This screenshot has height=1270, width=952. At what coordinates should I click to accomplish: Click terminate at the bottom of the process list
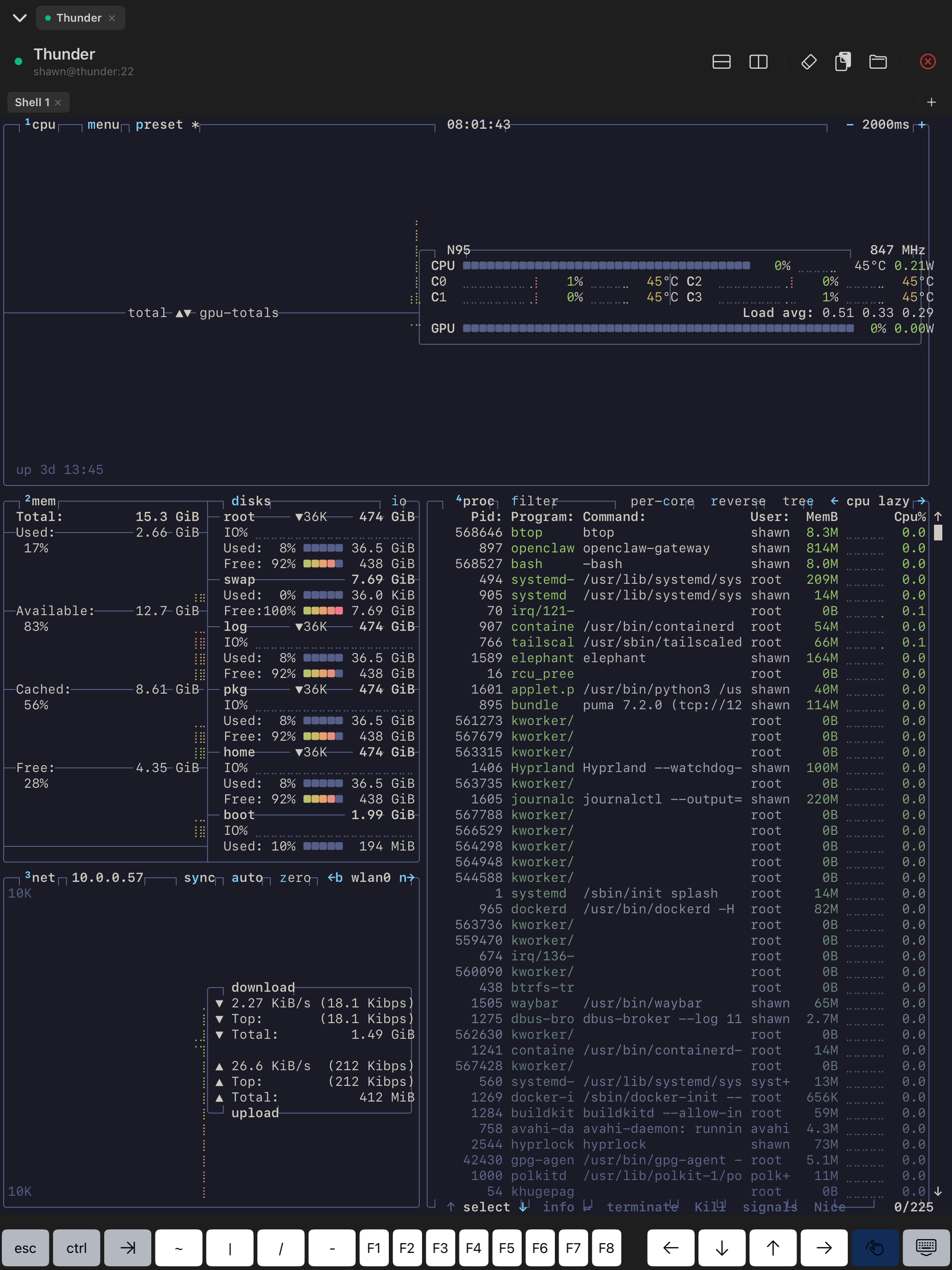click(642, 1207)
